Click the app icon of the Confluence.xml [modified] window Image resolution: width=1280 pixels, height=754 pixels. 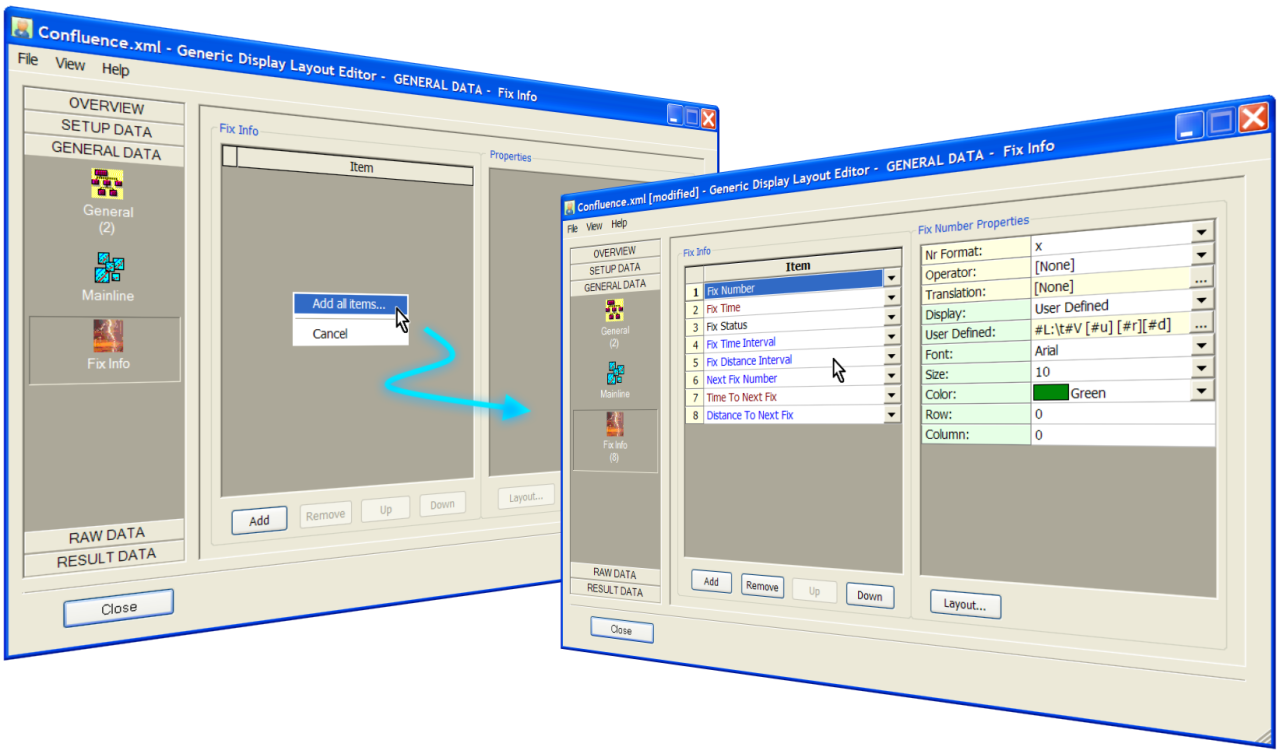(x=570, y=207)
